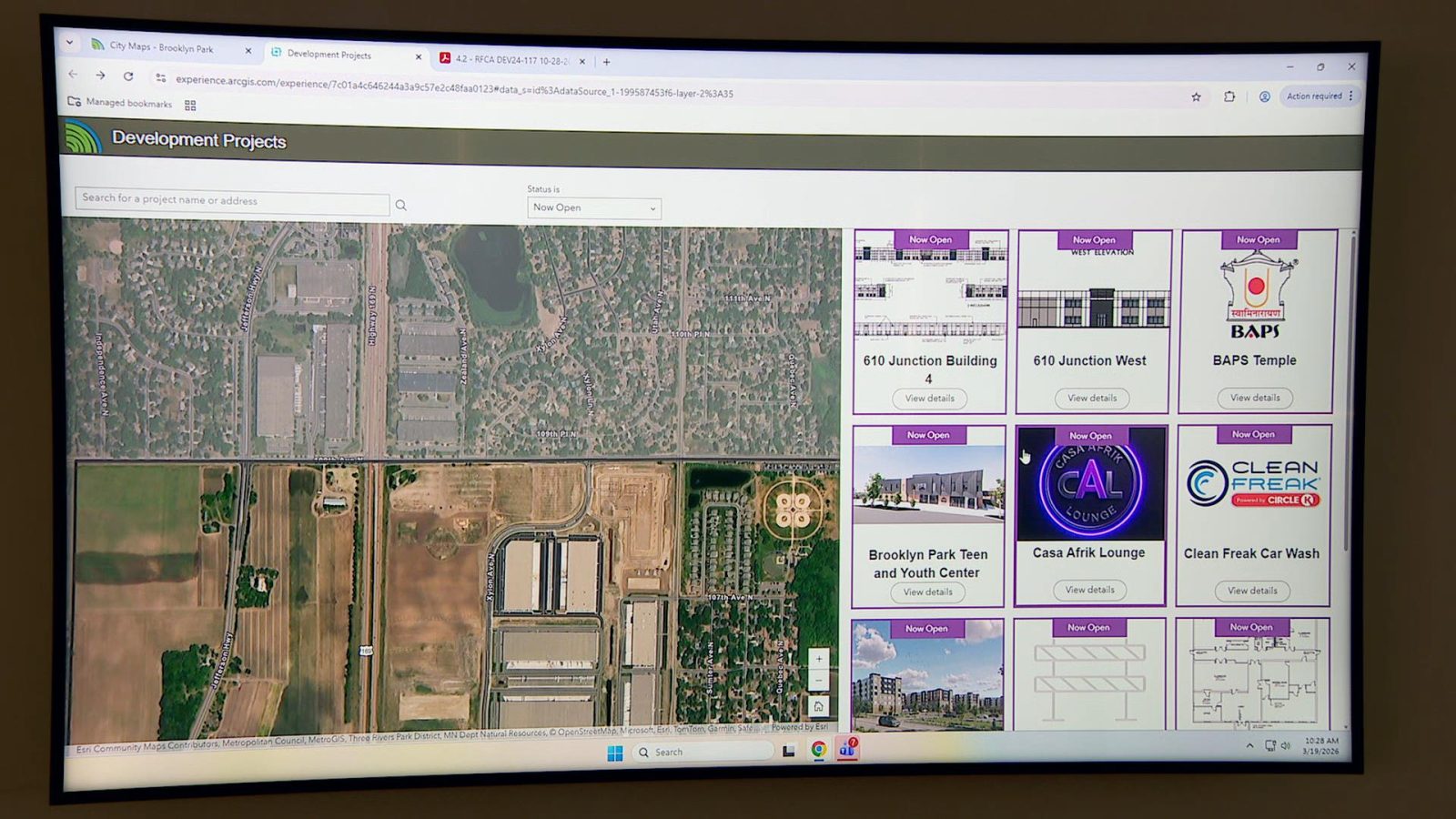Screen dimensions: 1456x819
Task: Expand the Status is Now Open dropdown
Action: [593, 208]
